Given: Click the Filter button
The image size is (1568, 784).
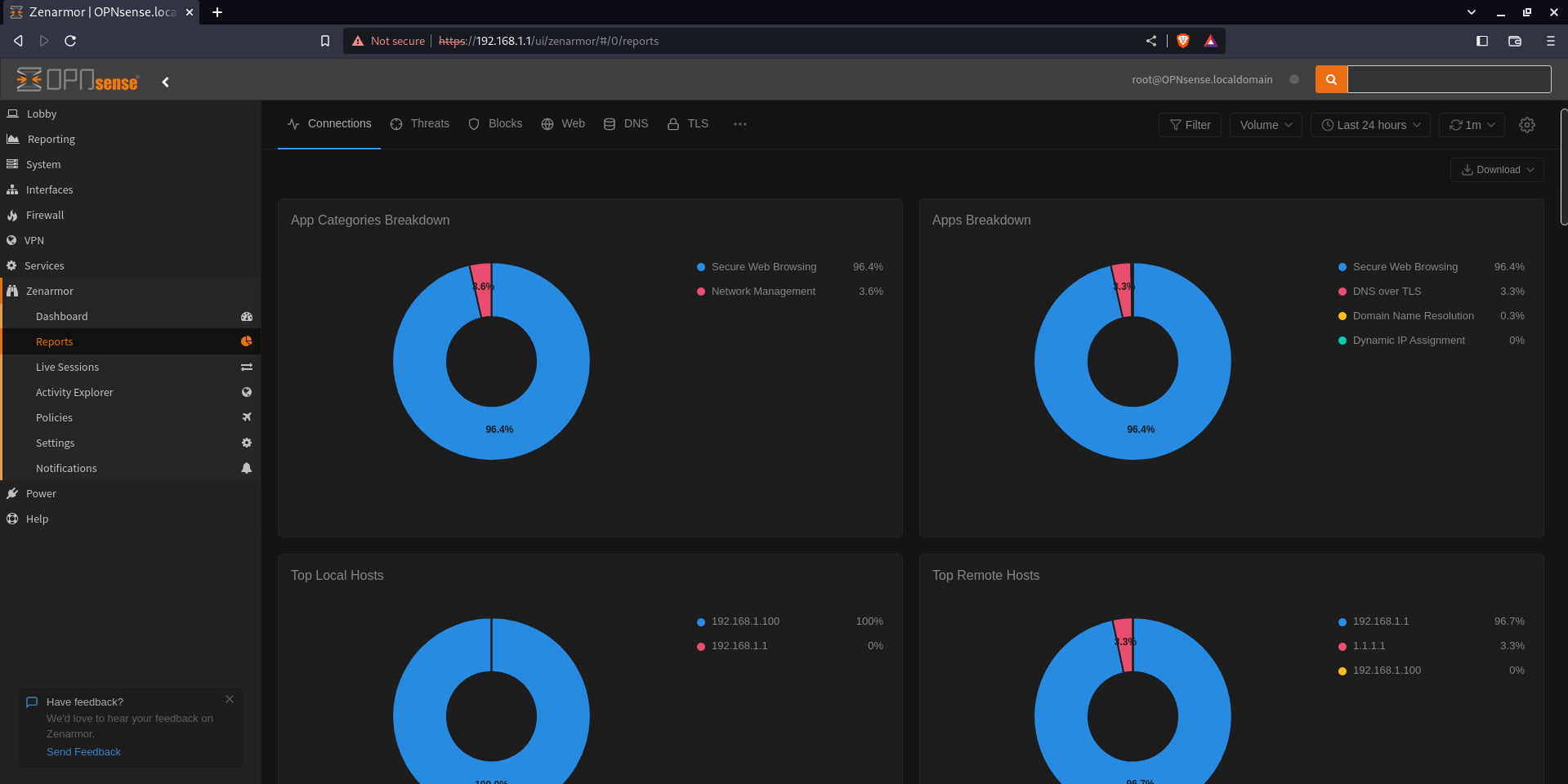Looking at the screenshot, I should 1190,125.
